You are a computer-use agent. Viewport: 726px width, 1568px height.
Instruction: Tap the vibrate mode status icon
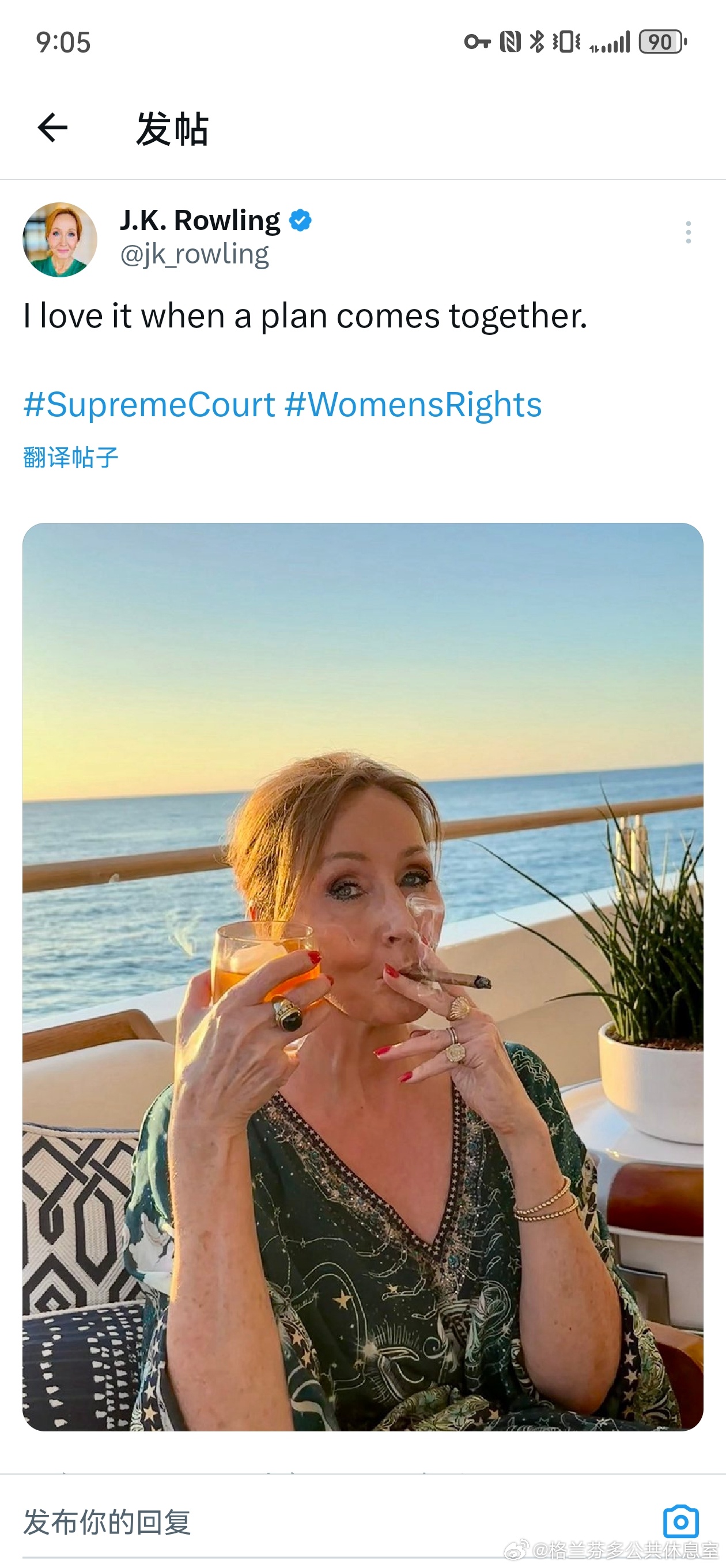point(566,42)
